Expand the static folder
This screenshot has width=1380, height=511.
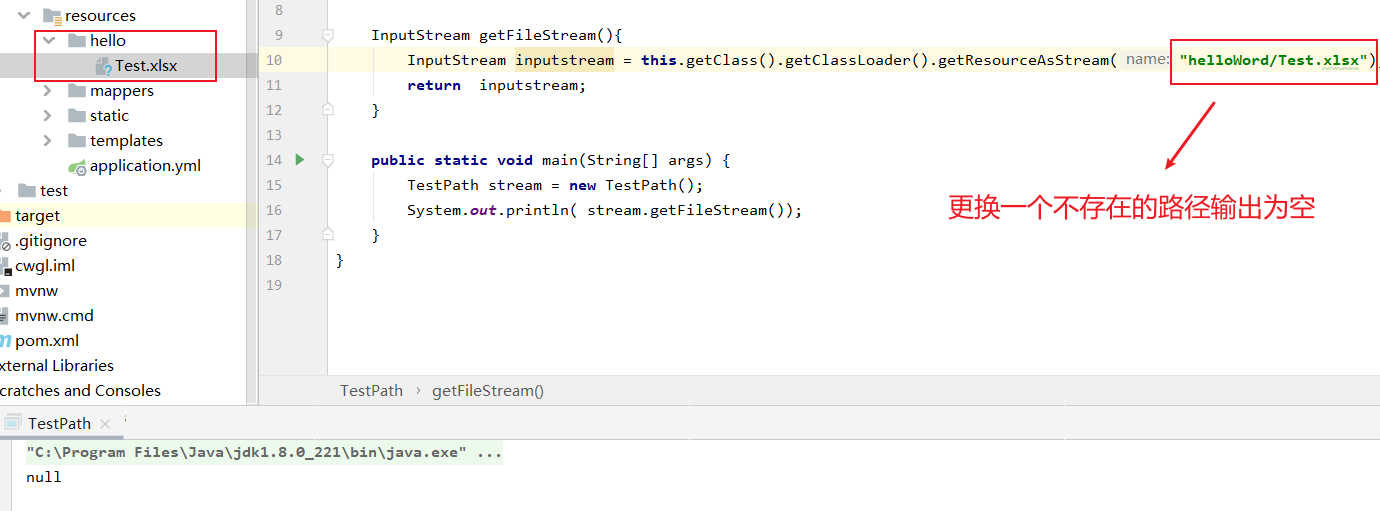[x=47, y=116]
